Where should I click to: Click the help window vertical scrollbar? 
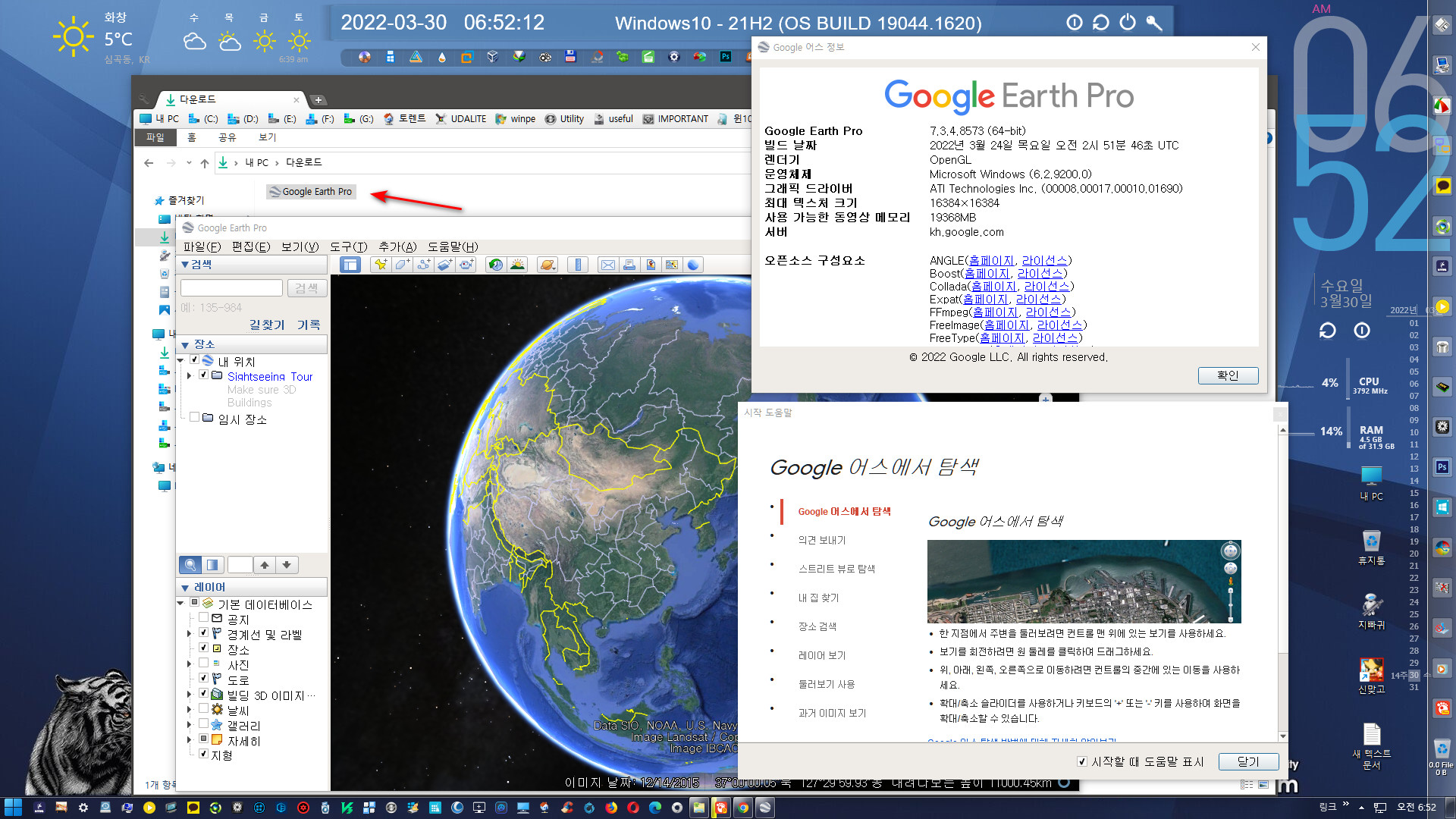tap(1282, 582)
